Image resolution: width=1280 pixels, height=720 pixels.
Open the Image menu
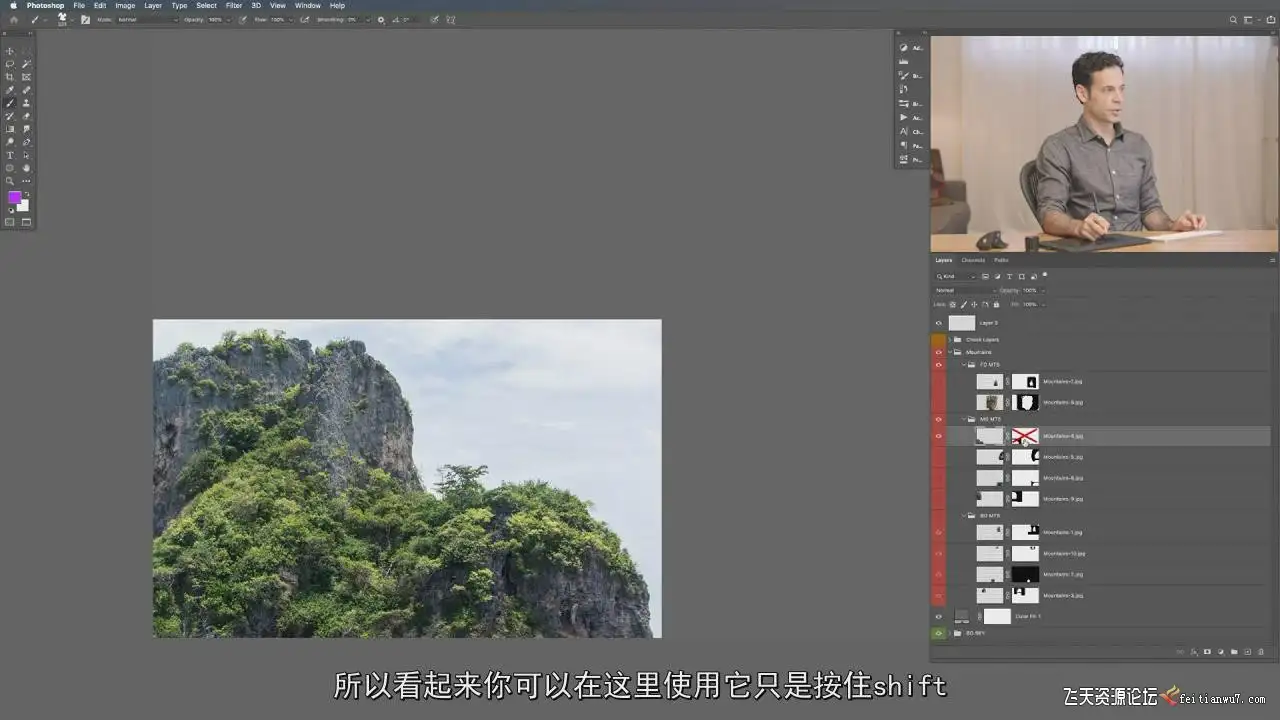(x=125, y=5)
